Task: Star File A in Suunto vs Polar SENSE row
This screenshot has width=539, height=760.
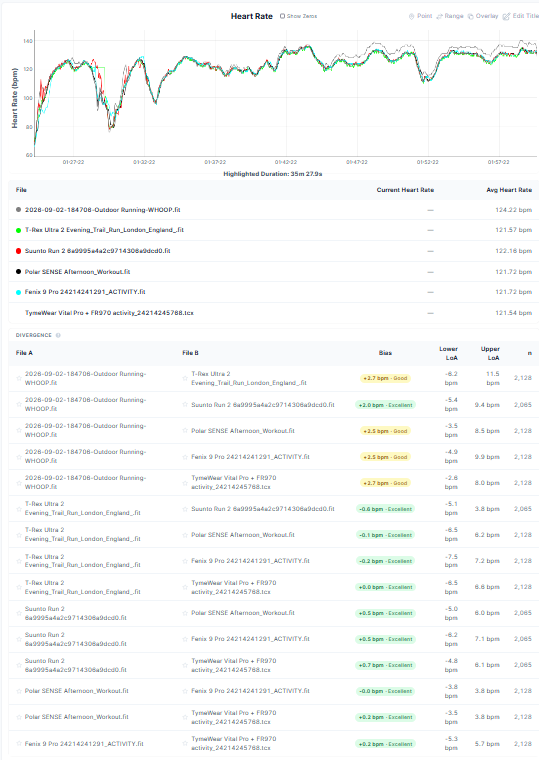Action: (x=19, y=613)
